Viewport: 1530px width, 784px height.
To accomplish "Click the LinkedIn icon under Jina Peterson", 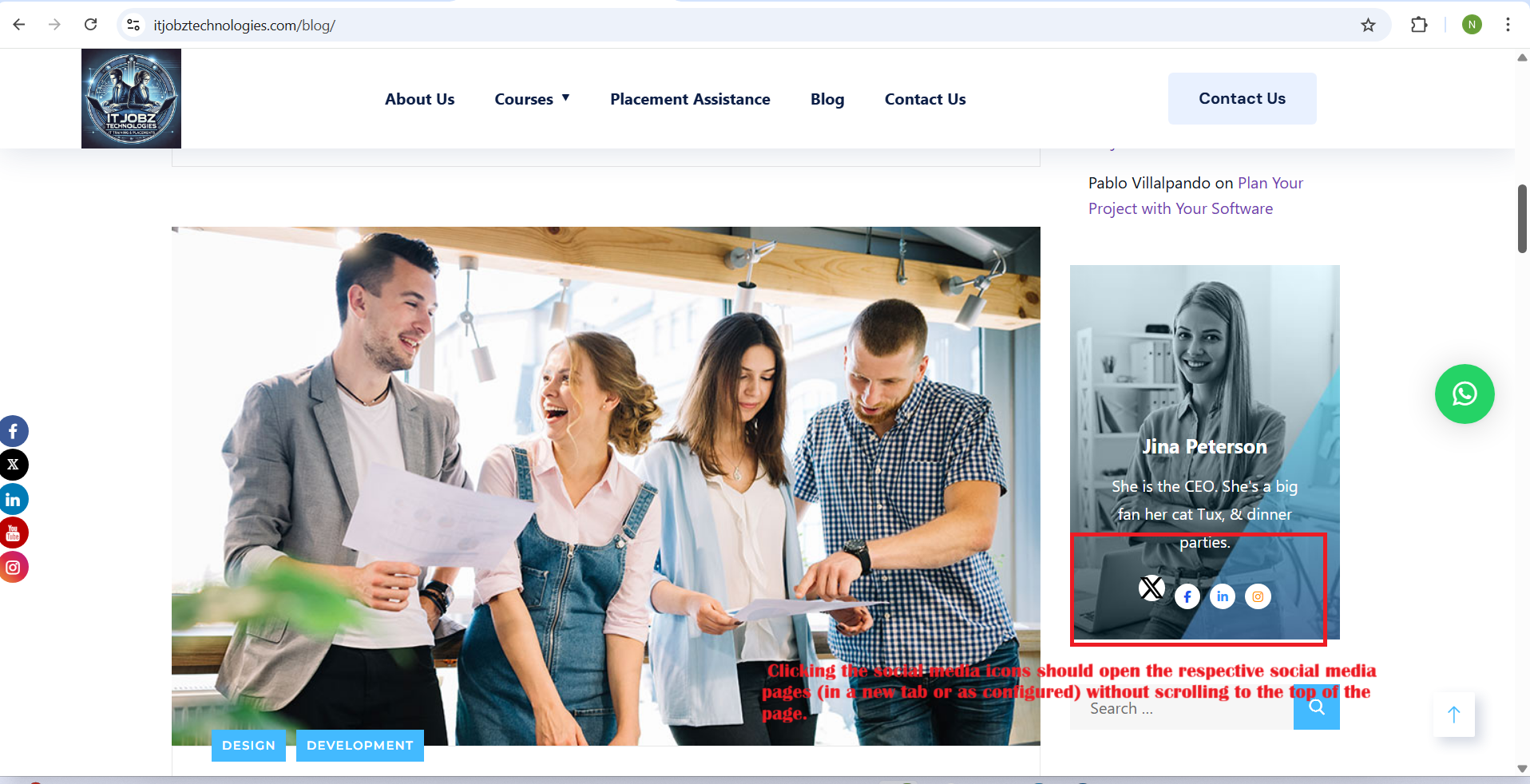I will point(1223,596).
